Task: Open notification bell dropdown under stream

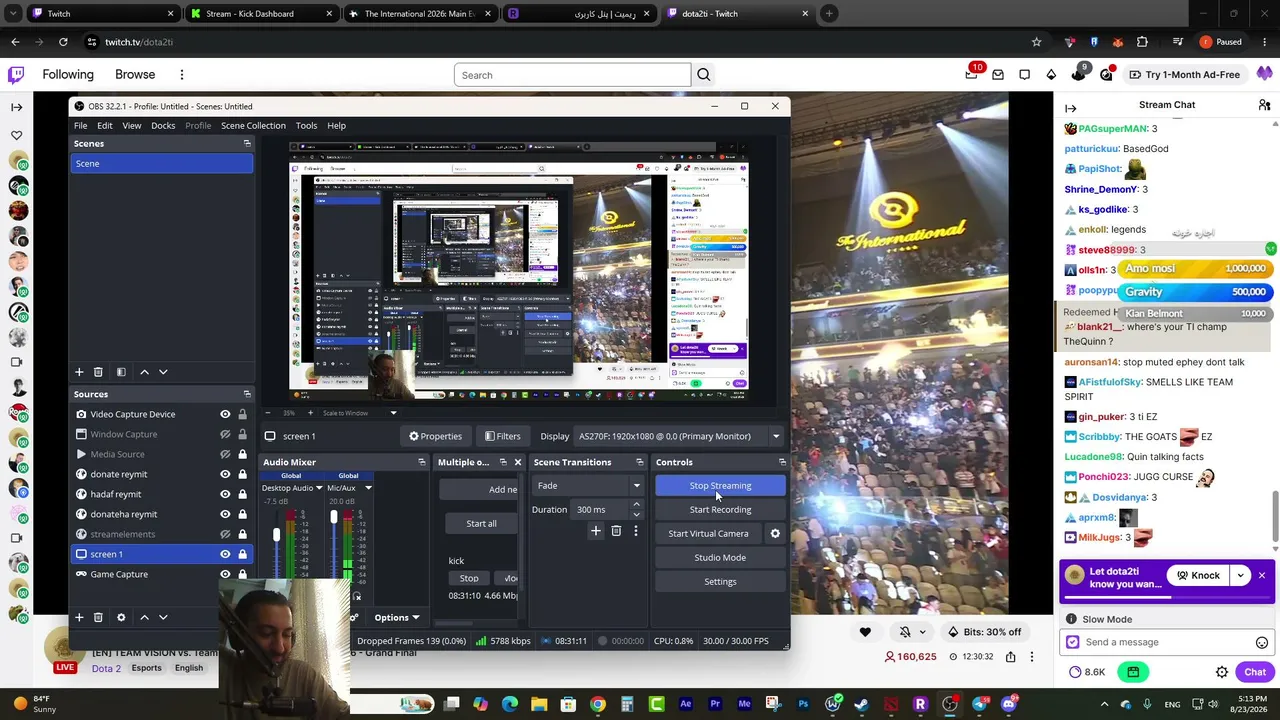Action: coord(911,632)
